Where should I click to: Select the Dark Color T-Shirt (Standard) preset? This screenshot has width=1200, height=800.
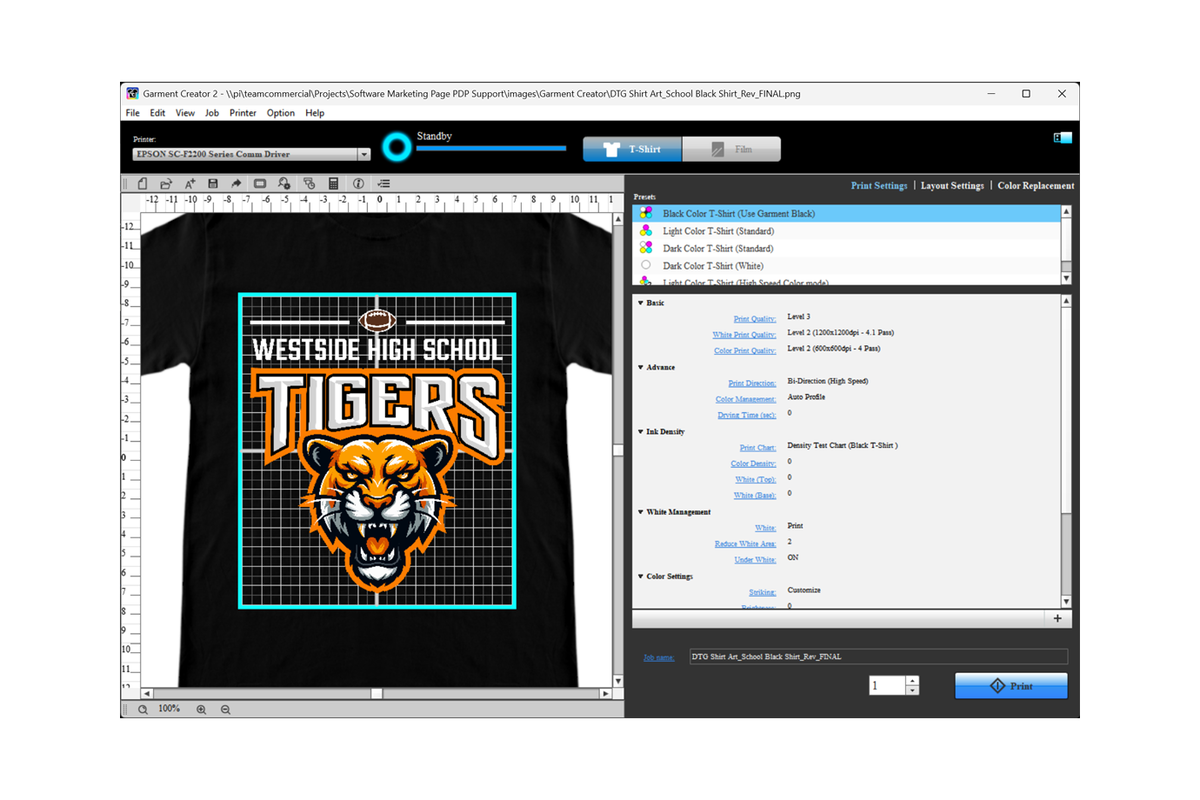[846, 248]
